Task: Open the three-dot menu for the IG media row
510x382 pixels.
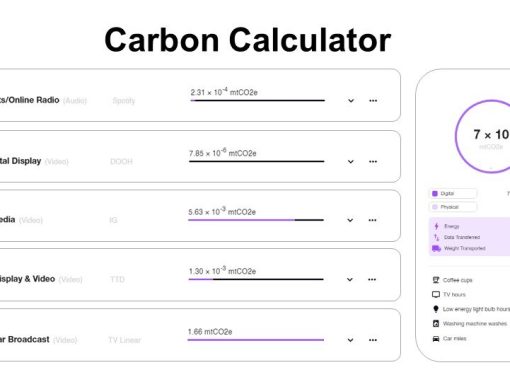Action: click(372, 220)
